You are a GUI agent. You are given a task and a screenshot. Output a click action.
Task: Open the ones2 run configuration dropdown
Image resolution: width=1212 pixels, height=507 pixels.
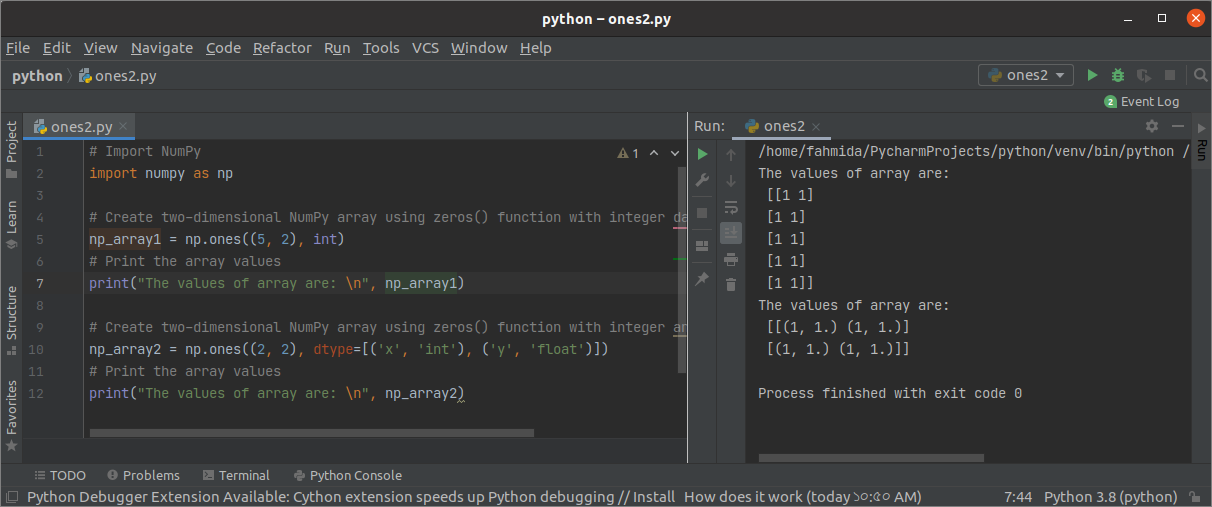(x=1026, y=75)
